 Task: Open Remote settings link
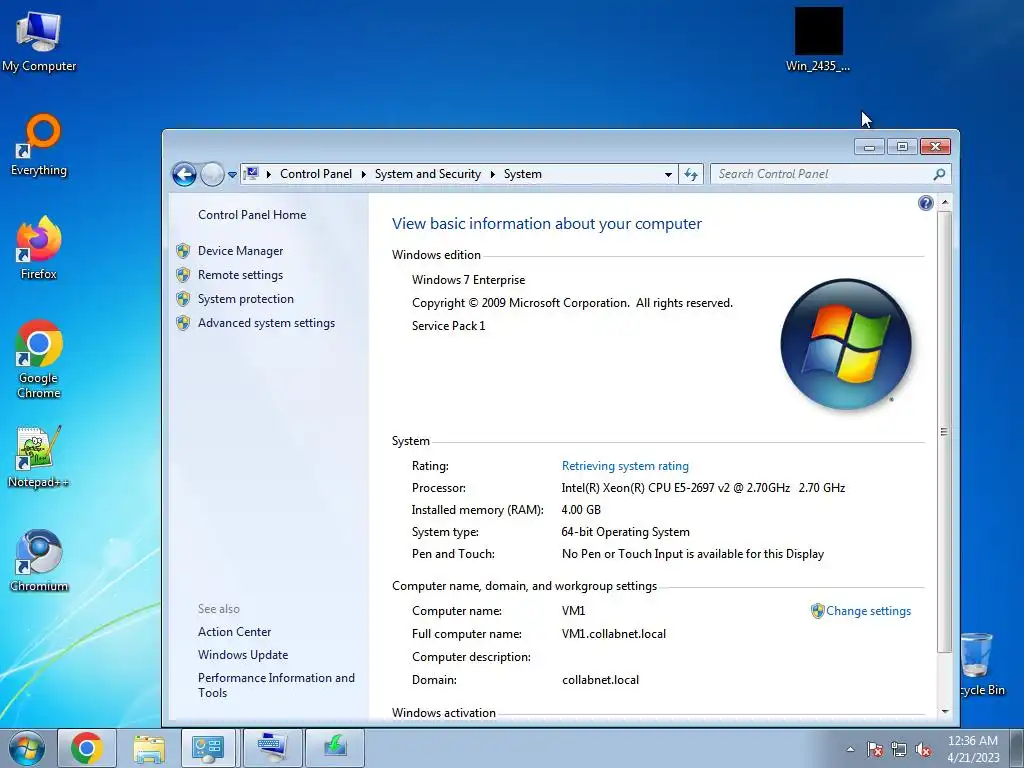tap(240, 275)
